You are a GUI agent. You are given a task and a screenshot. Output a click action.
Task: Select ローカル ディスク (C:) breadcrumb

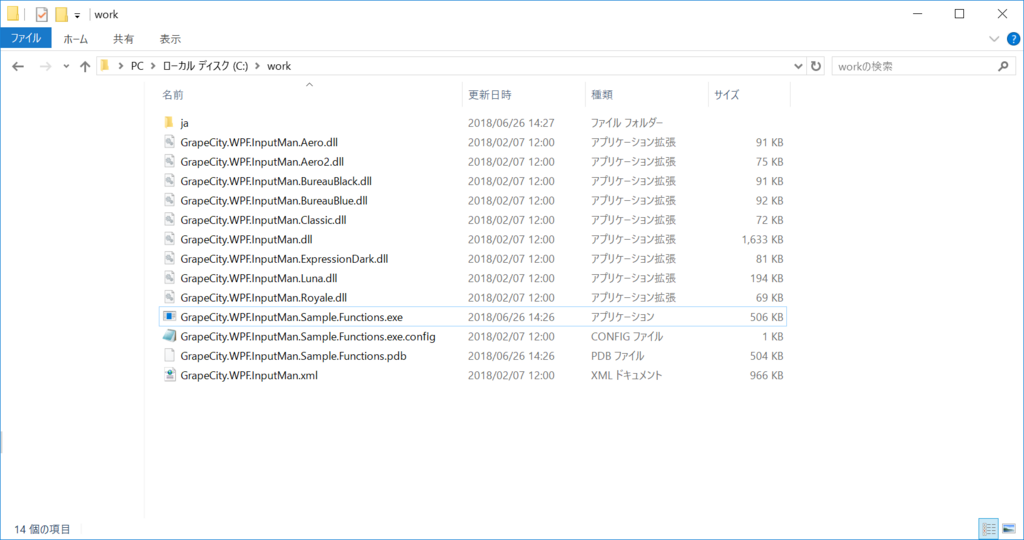[x=205, y=66]
